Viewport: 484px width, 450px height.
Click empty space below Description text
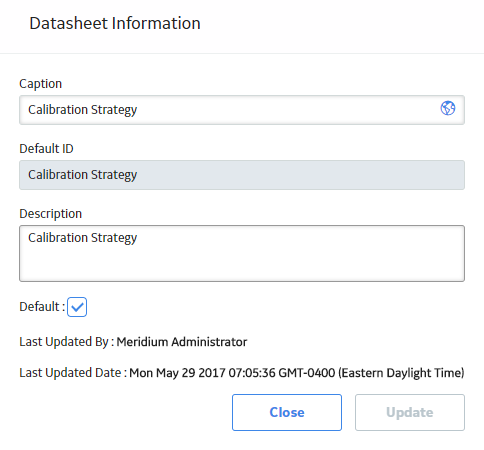(x=242, y=265)
